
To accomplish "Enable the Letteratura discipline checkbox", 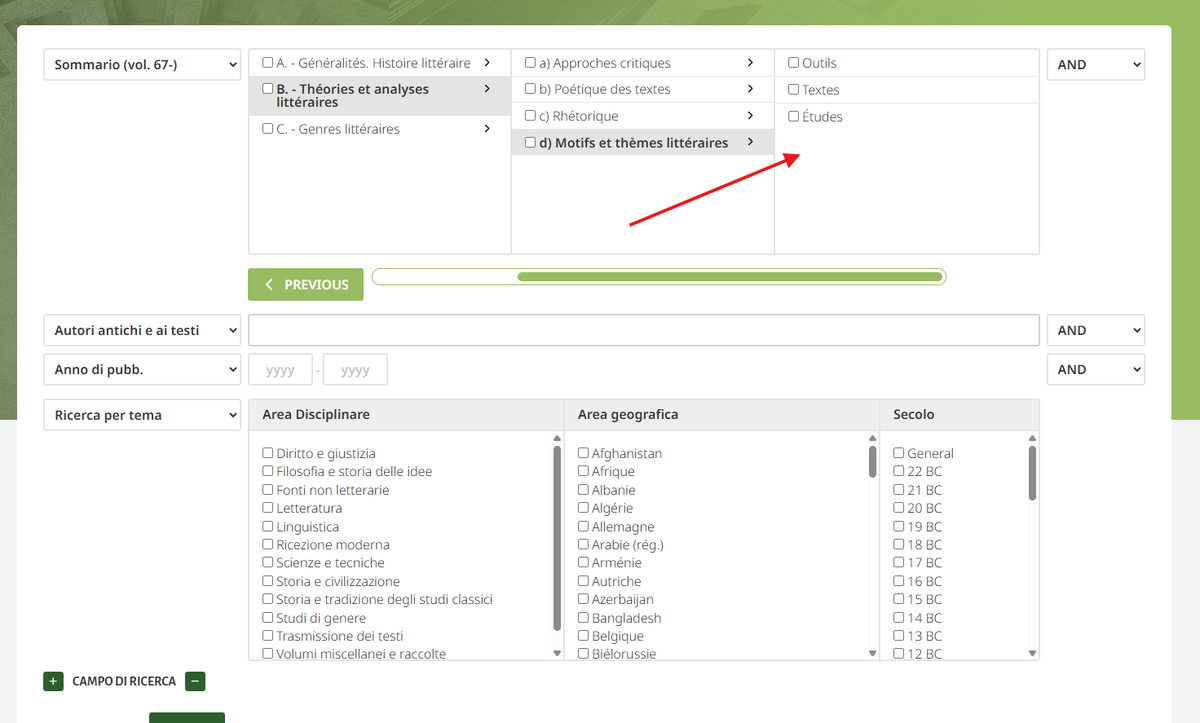I will pos(268,508).
